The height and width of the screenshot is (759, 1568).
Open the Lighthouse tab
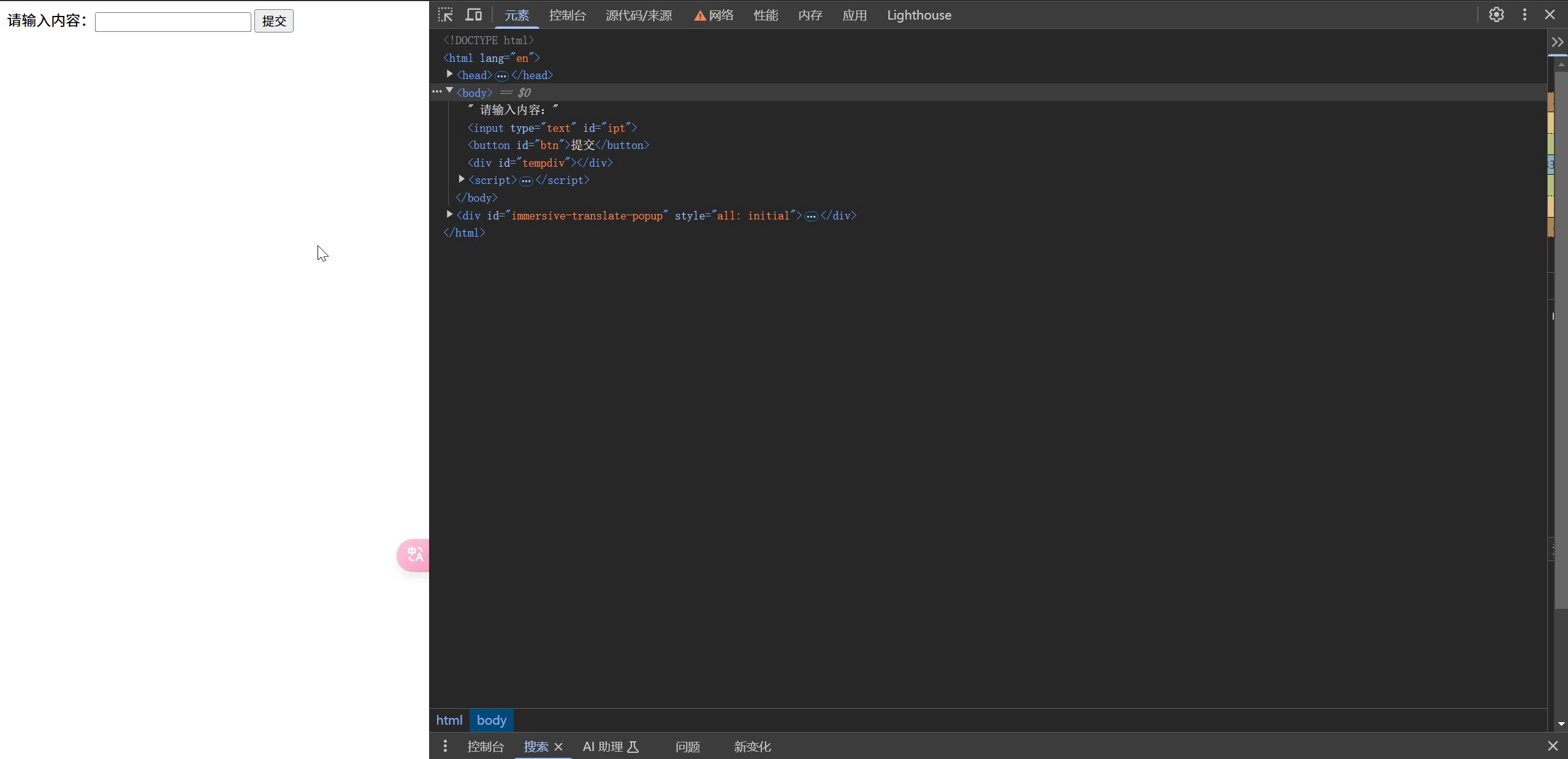click(919, 15)
